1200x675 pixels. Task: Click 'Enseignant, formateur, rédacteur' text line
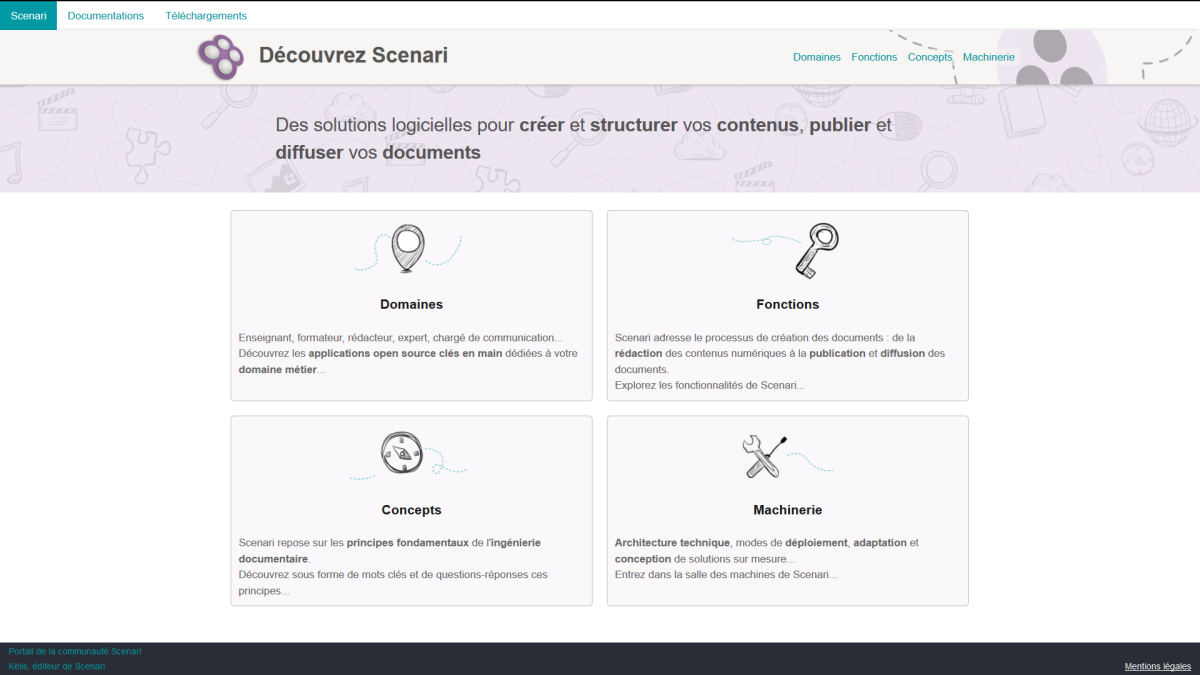pyautogui.click(x=400, y=337)
